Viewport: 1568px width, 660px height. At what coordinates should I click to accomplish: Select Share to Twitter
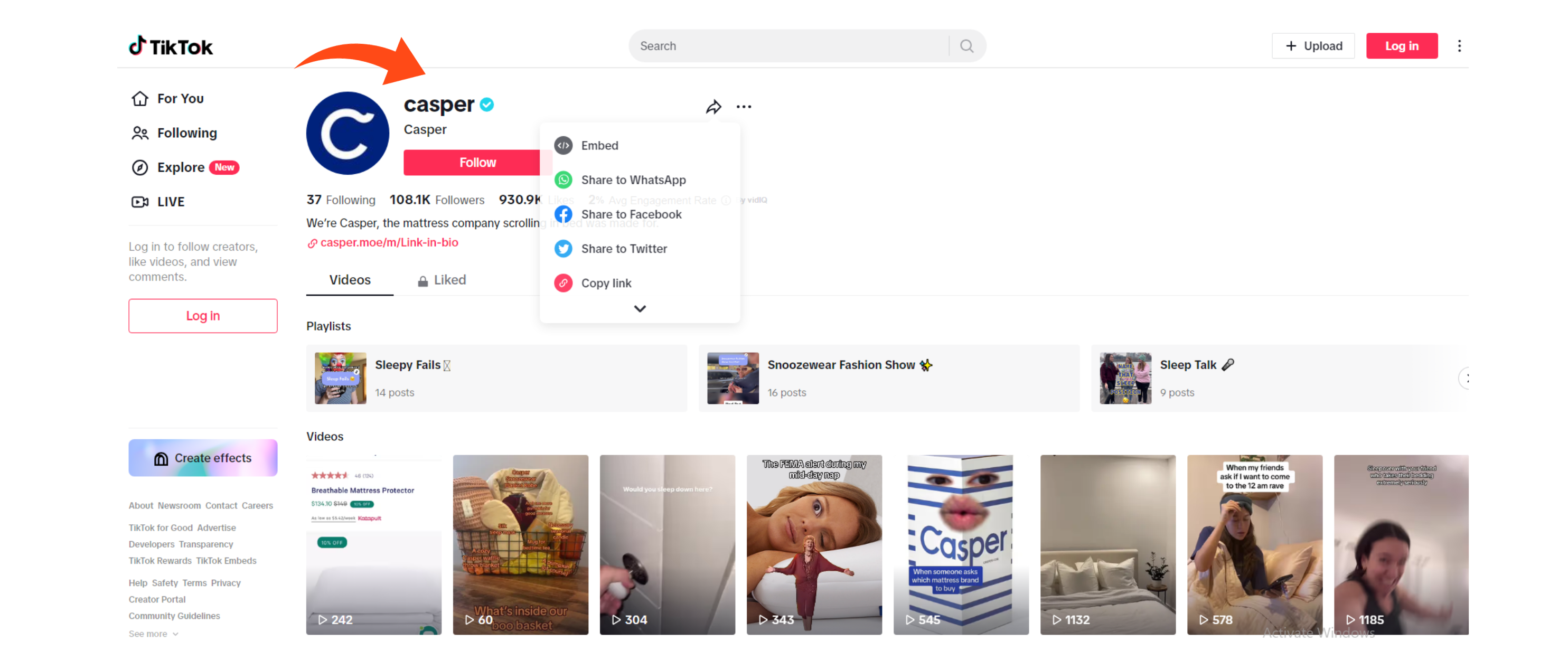[x=639, y=249]
